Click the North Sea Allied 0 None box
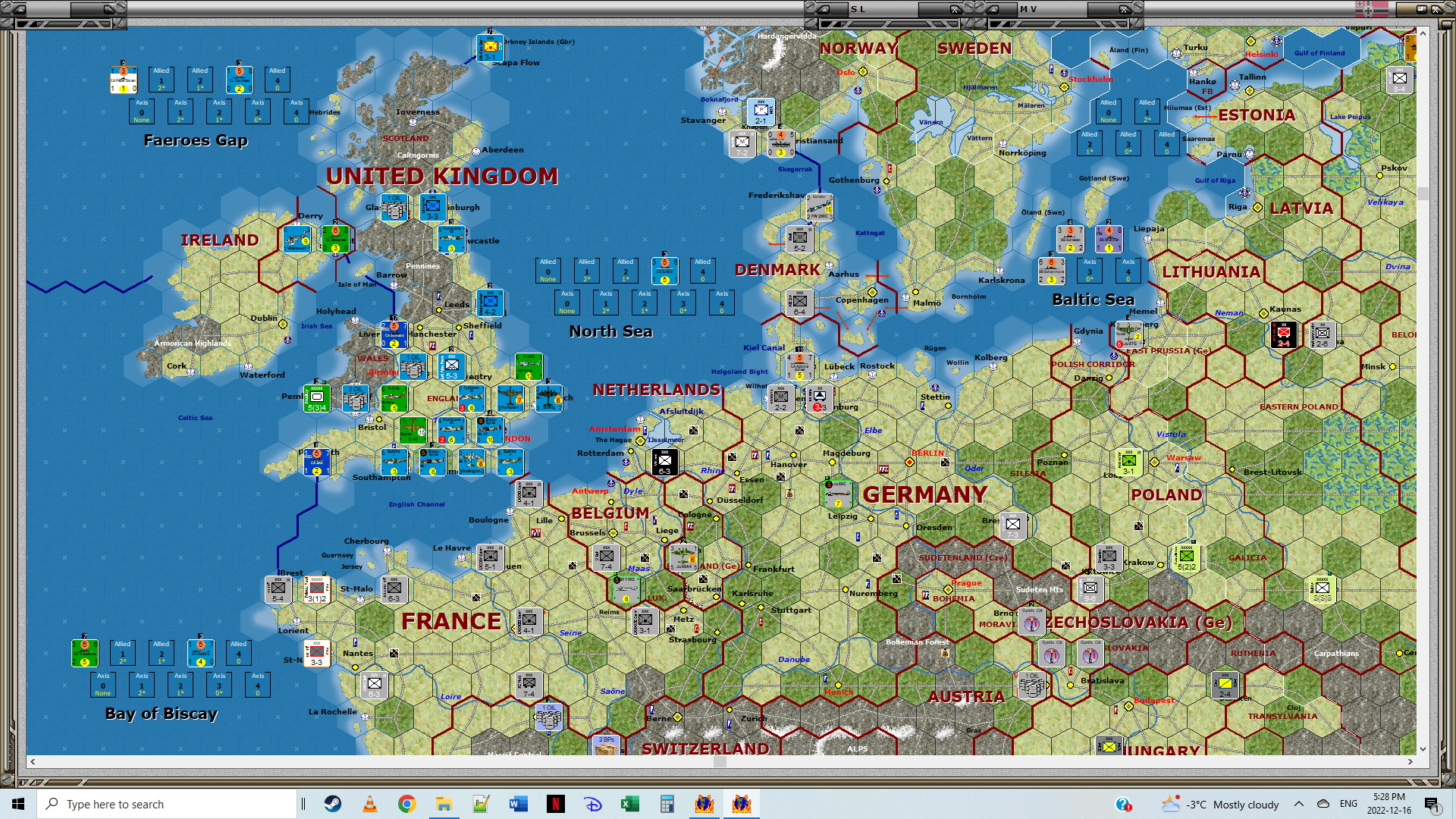Viewport: 1456px width, 819px height. pyautogui.click(x=548, y=271)
